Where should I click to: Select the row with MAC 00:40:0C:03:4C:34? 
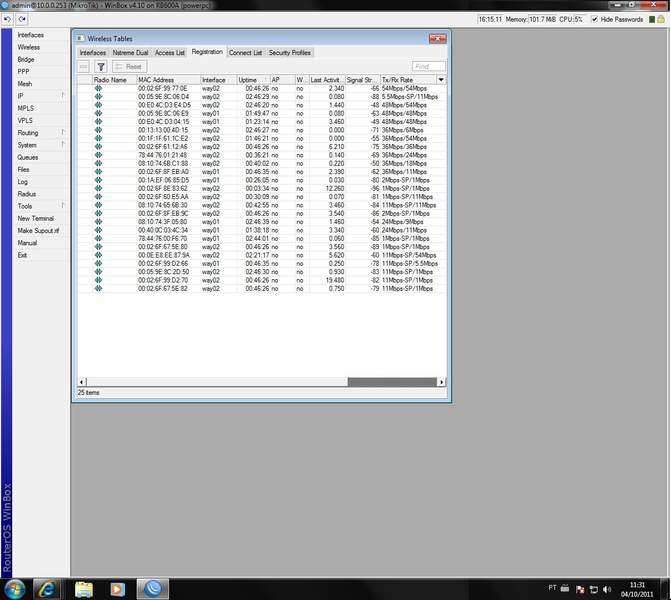262,230
